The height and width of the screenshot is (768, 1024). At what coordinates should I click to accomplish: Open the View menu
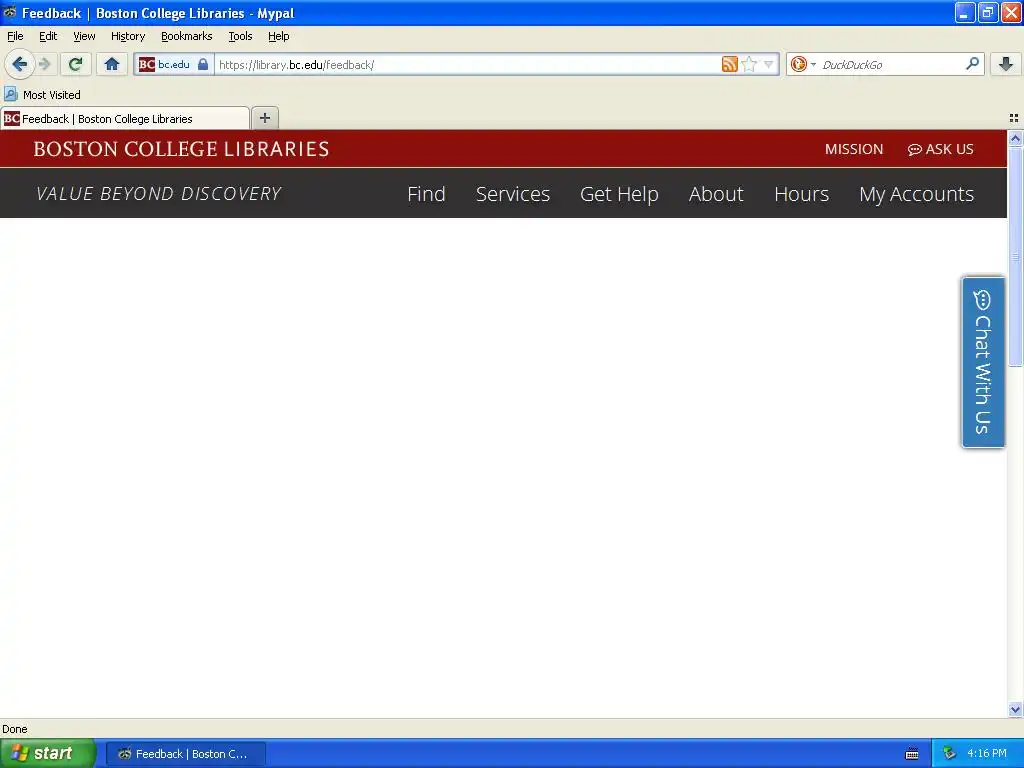click(x=84, y=36)
